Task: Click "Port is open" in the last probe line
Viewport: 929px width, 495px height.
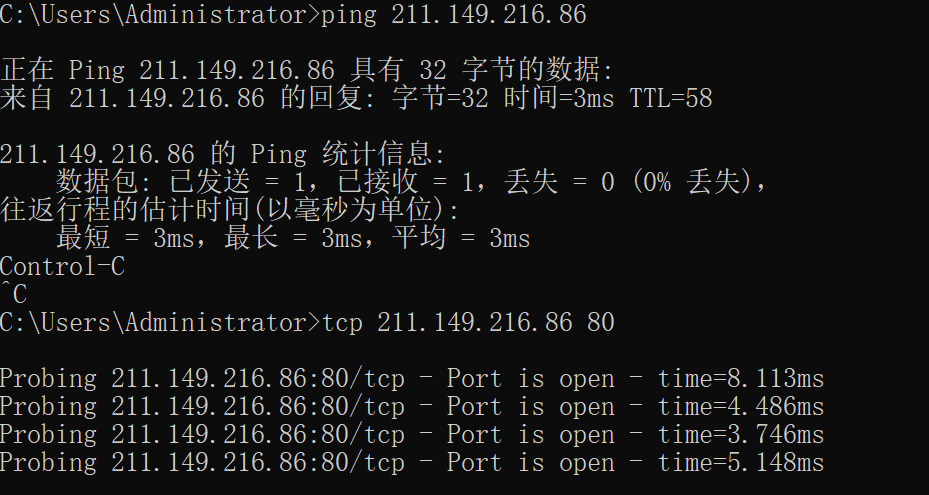Action: coord(530,463)
